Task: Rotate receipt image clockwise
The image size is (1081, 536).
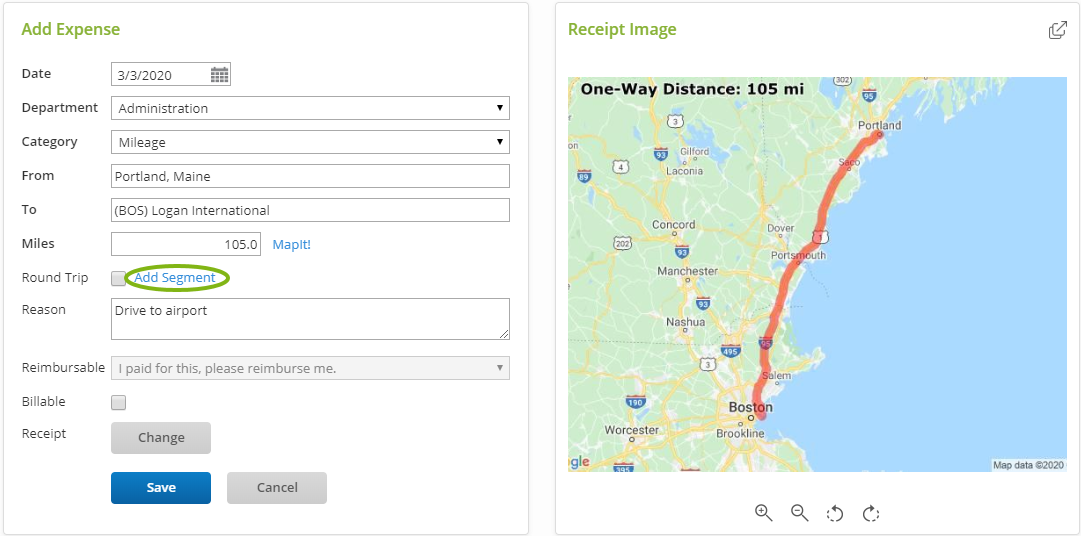Action: coord(871,513)
